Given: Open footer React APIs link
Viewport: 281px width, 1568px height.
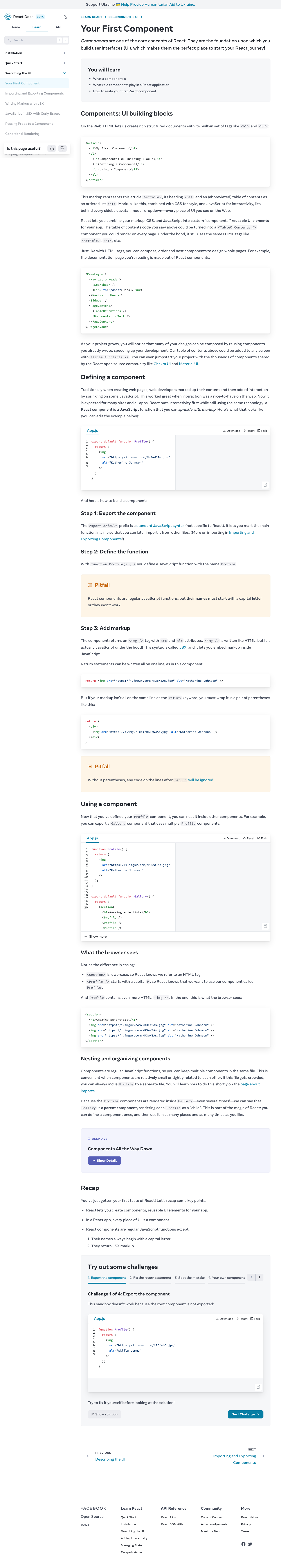Looking at the screenshot, I should [168, 1518].
